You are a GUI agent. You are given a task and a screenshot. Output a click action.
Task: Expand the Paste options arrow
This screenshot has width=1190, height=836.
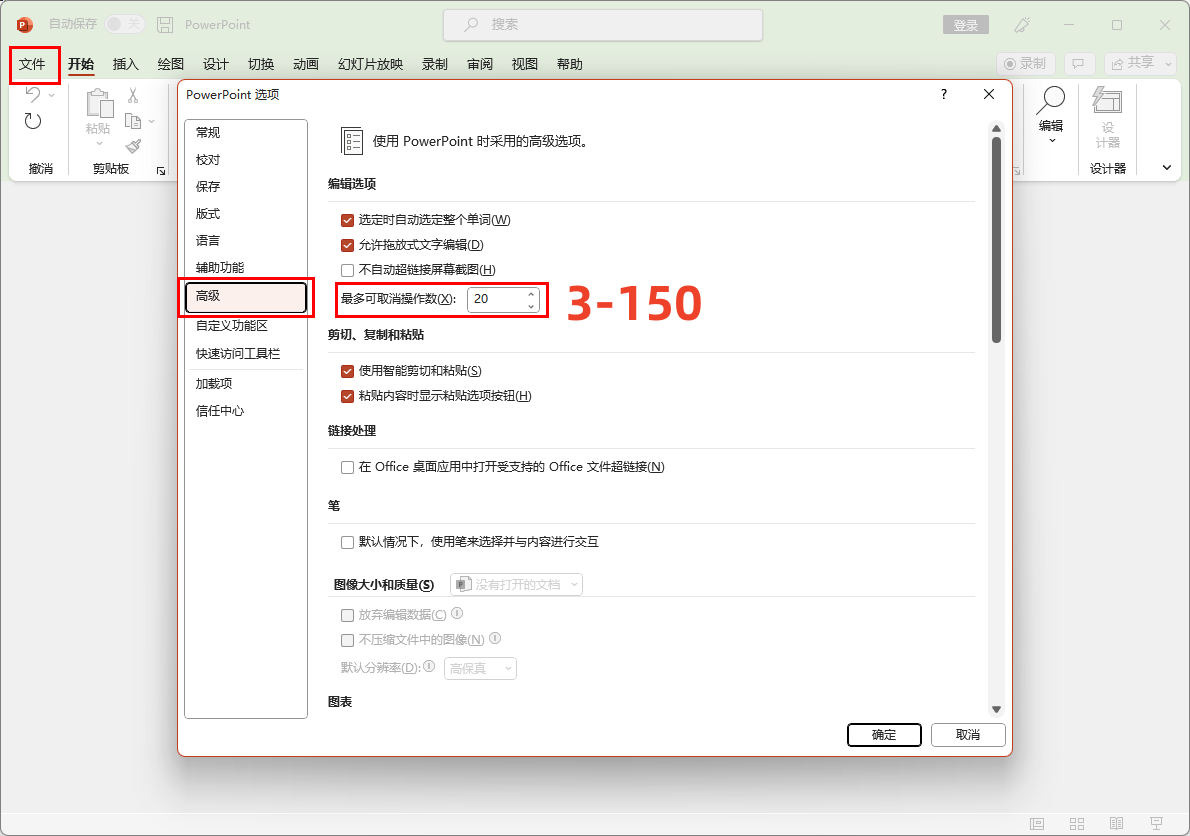99,143
